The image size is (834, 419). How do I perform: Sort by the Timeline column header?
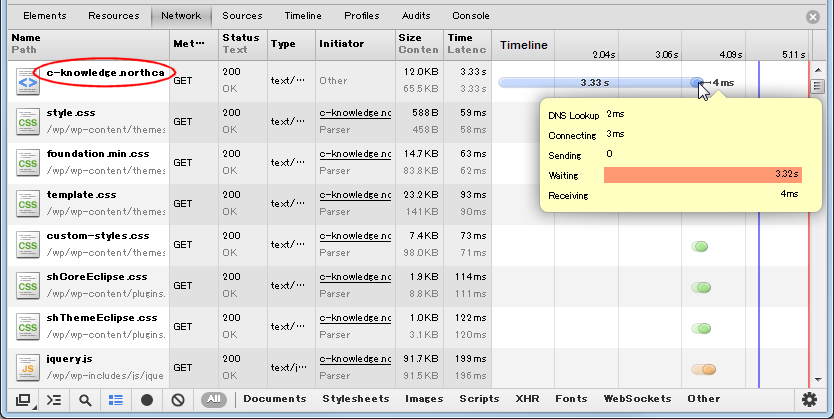[x=524, y=45]
